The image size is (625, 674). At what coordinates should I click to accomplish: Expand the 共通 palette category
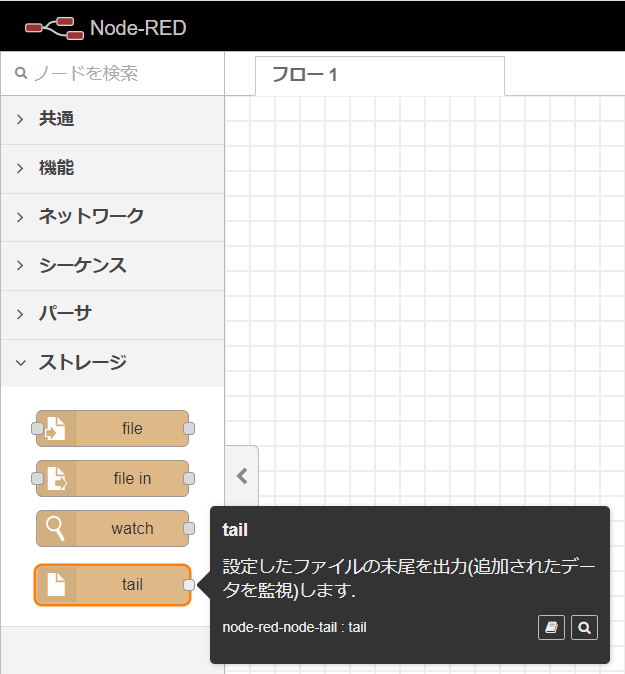[113, 119]
